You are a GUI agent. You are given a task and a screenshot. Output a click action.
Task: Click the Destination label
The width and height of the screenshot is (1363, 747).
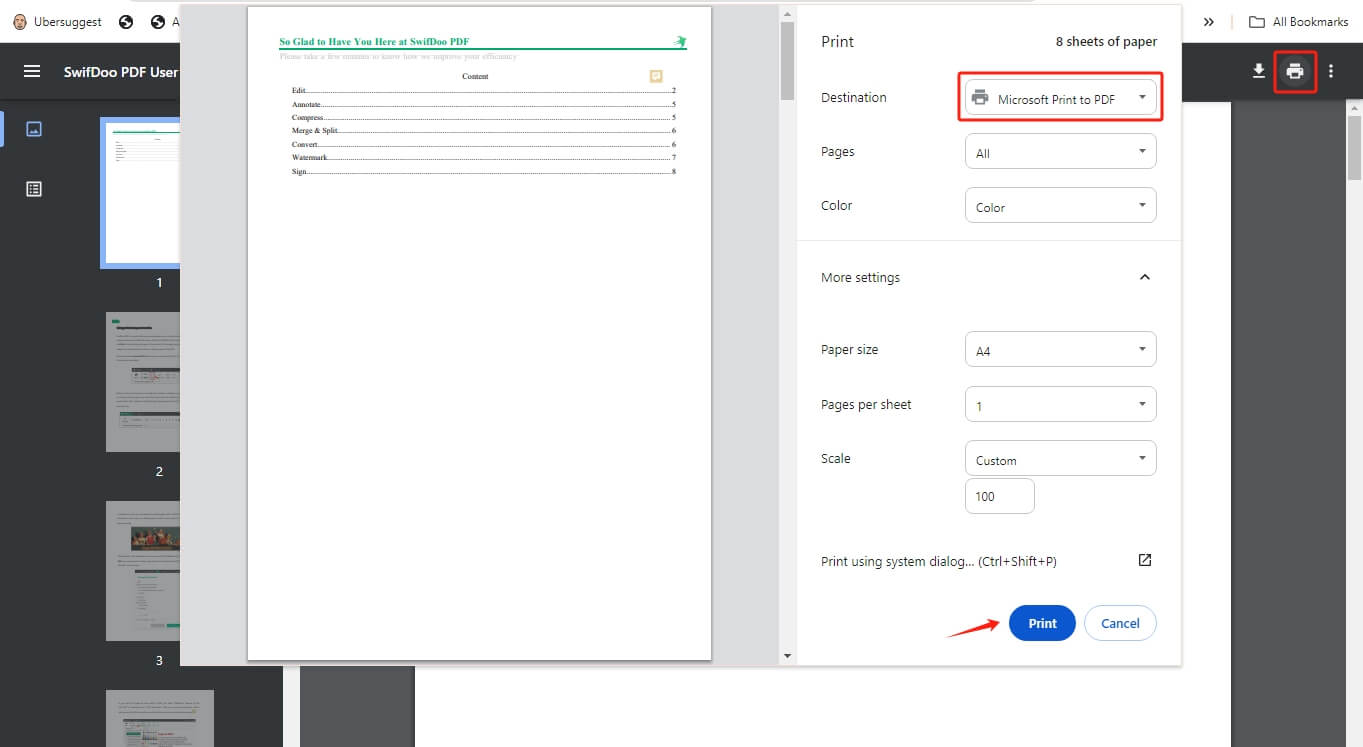pos(854,98)
